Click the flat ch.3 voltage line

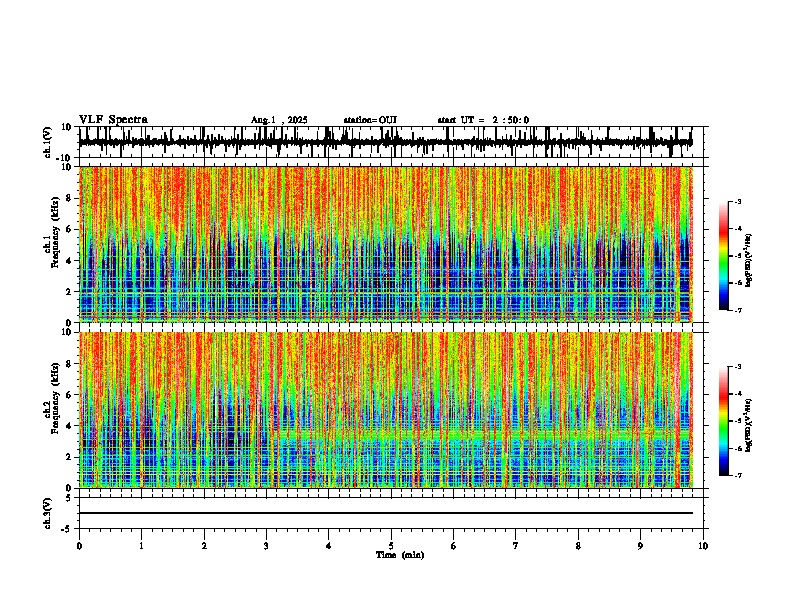point(386,513)
